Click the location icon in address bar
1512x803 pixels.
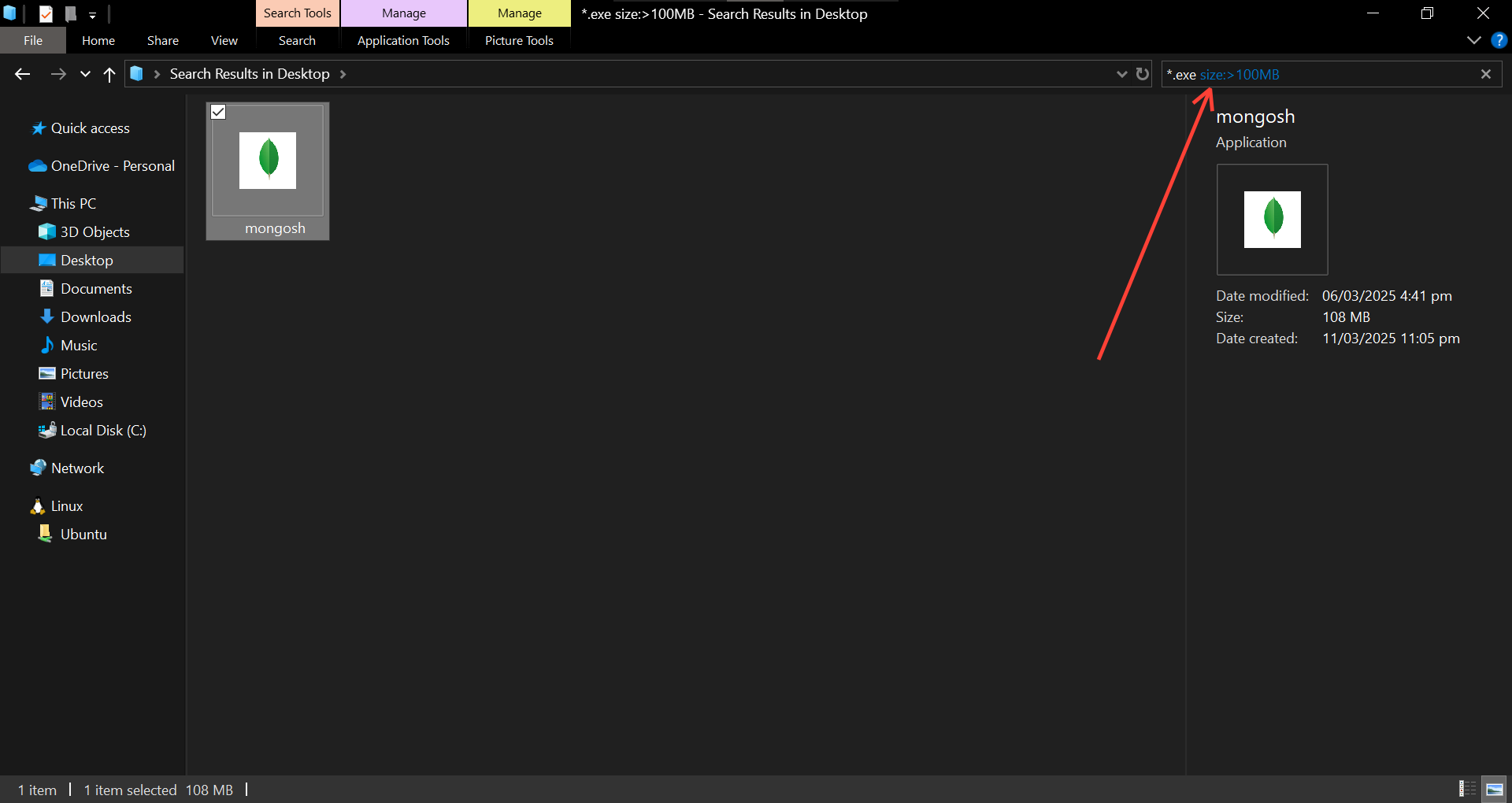137,73
